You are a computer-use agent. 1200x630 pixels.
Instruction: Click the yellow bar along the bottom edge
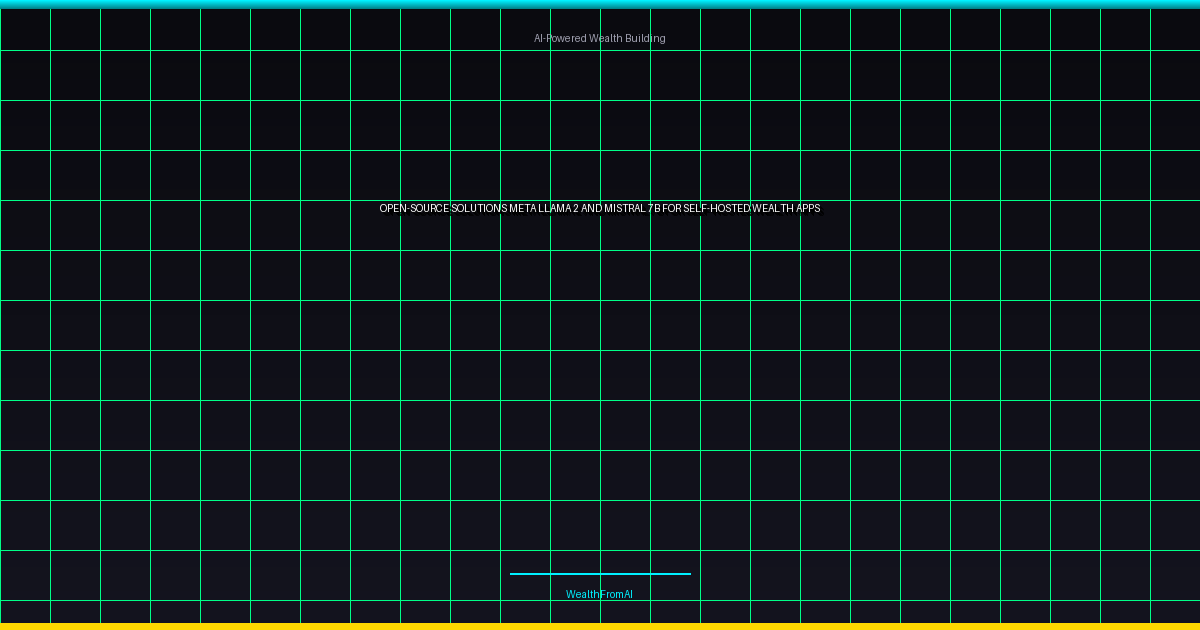point(600,626)
